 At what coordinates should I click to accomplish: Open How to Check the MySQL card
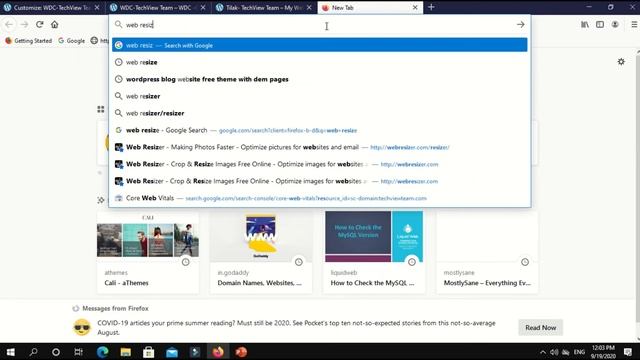[x=374, y=252]
